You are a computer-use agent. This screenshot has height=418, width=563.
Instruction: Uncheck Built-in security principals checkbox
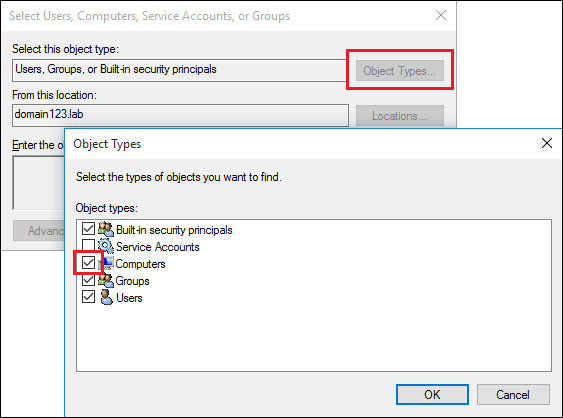[88, 229]
